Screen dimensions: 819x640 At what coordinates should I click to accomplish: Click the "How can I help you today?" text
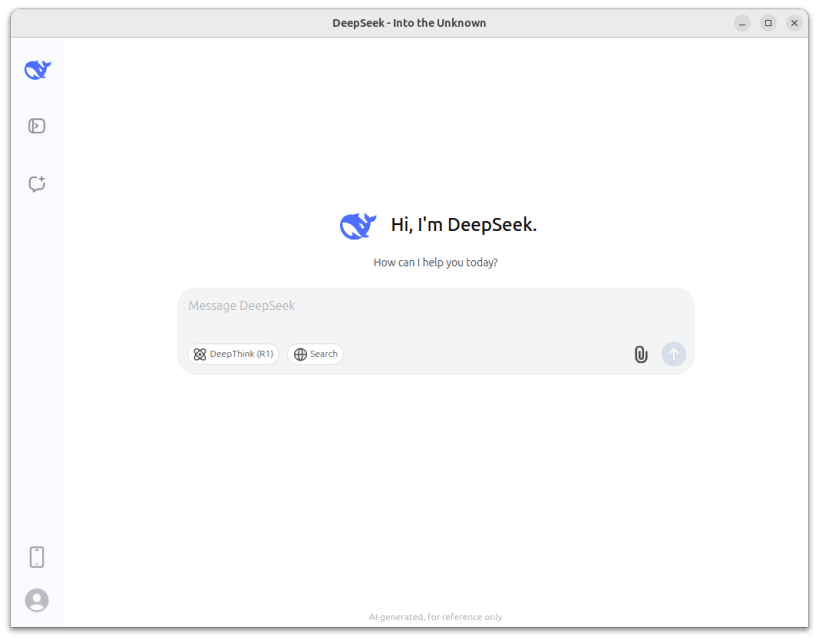point(436,262)
